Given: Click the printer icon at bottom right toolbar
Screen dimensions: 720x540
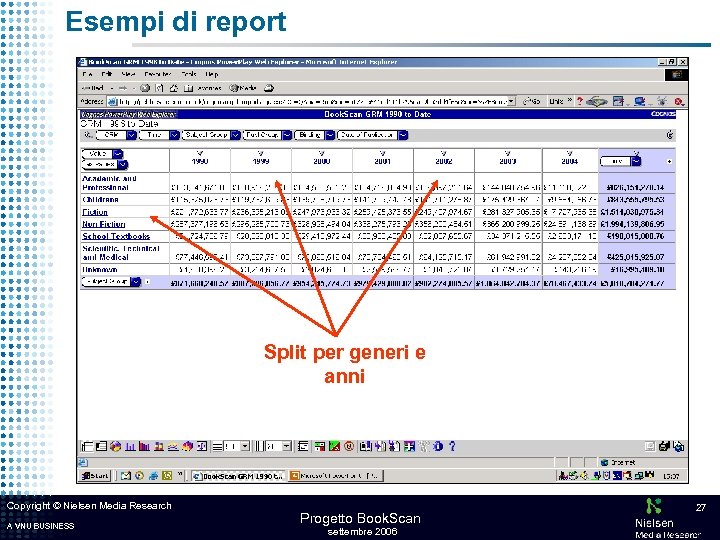Looking at the screenshot, I should pyautogui.click(x=664, y=446).
